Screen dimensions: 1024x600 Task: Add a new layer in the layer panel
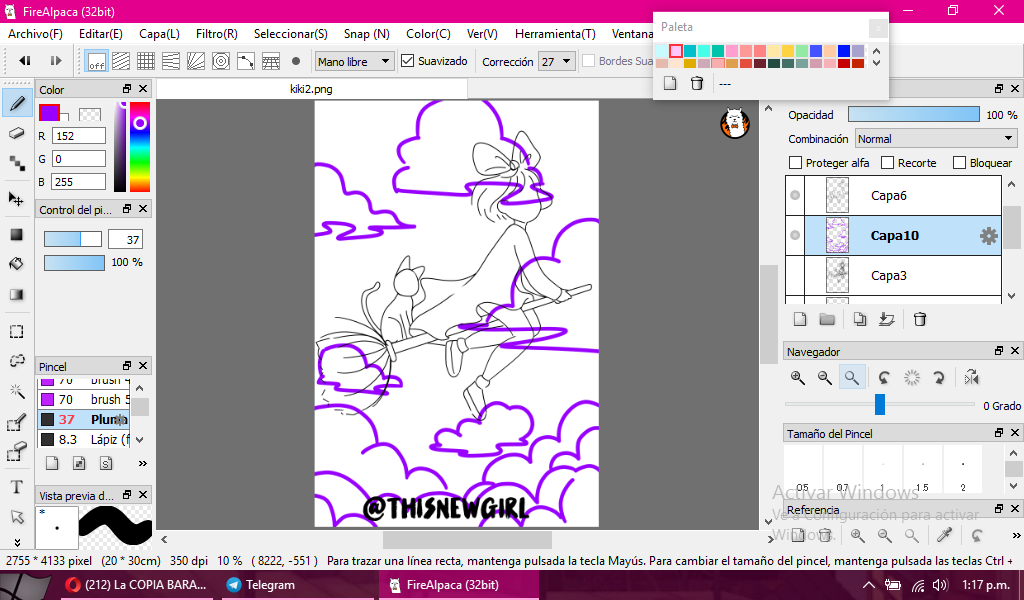tap(799, 319)
